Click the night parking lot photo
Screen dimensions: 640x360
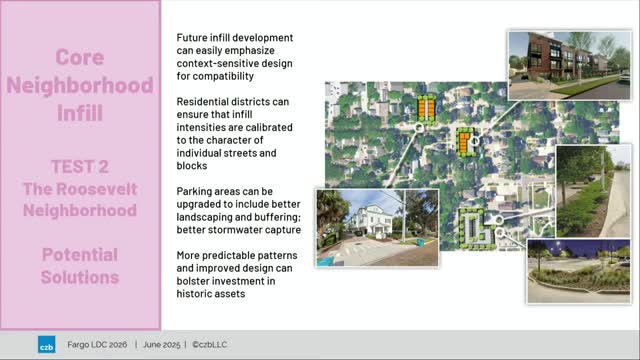click(x=579, y=271)
